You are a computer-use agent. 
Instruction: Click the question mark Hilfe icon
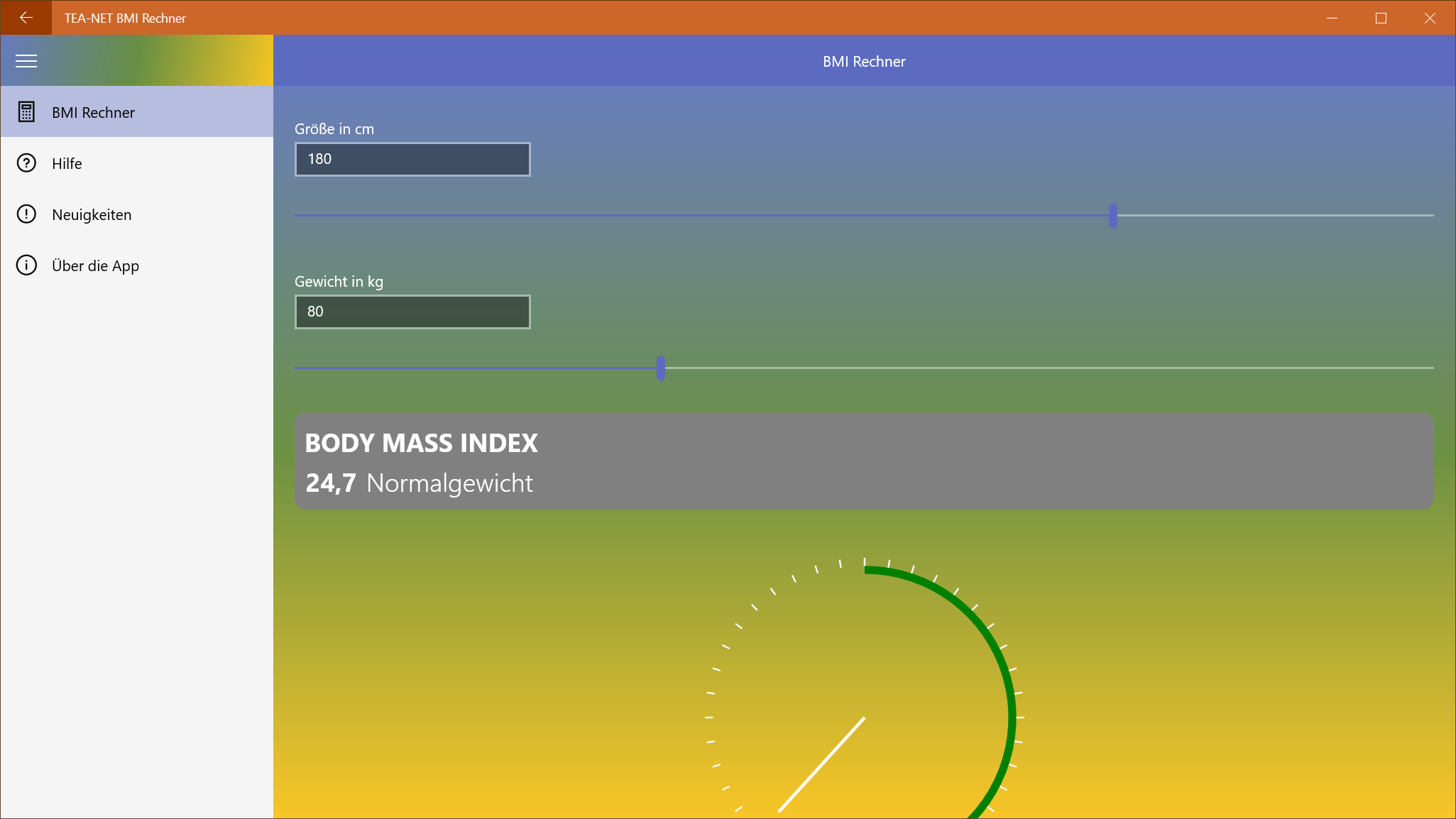pyautogui.click(x=26, y=163)
